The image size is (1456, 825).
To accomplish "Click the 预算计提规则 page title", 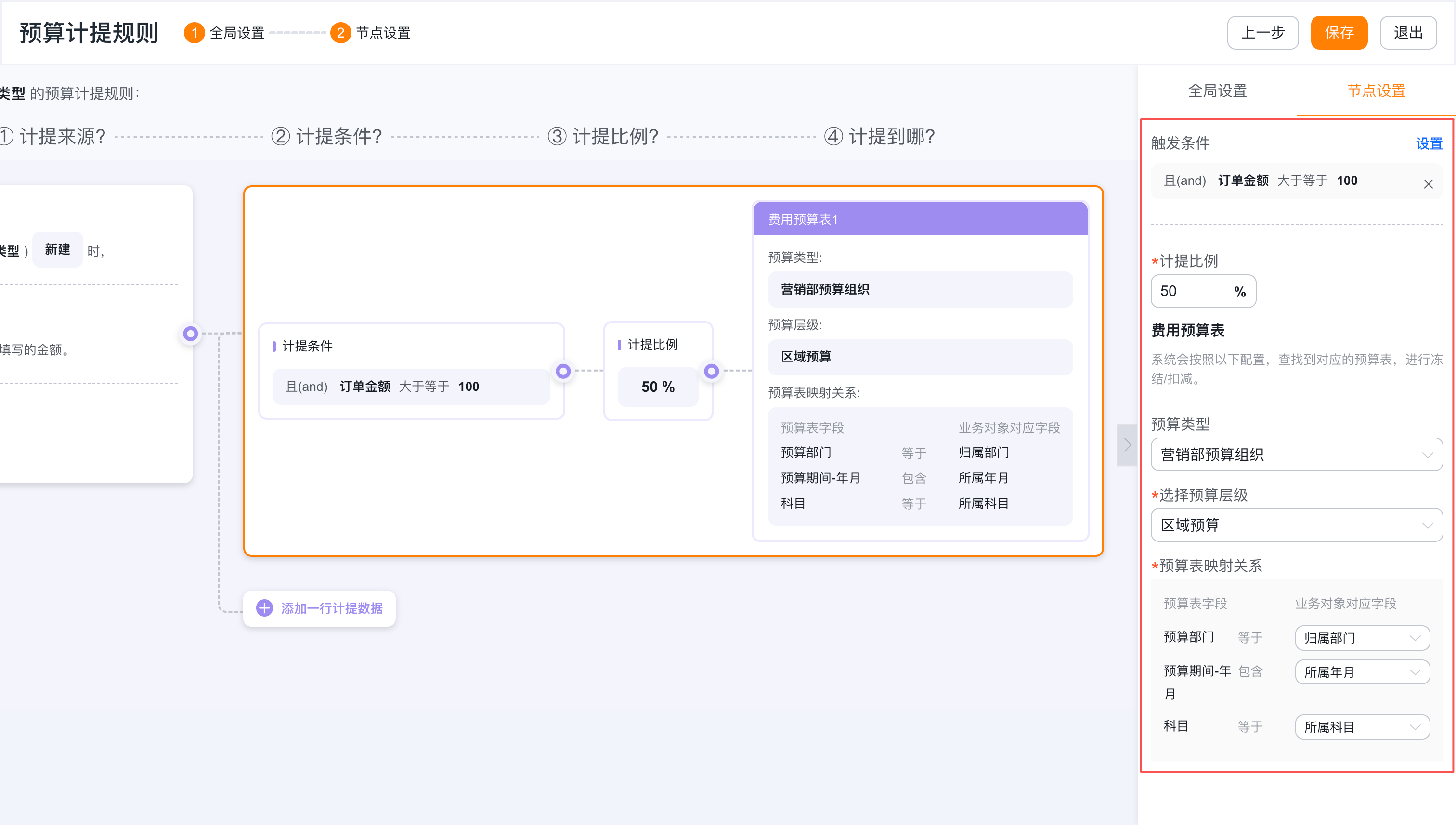I will (89, 33).
